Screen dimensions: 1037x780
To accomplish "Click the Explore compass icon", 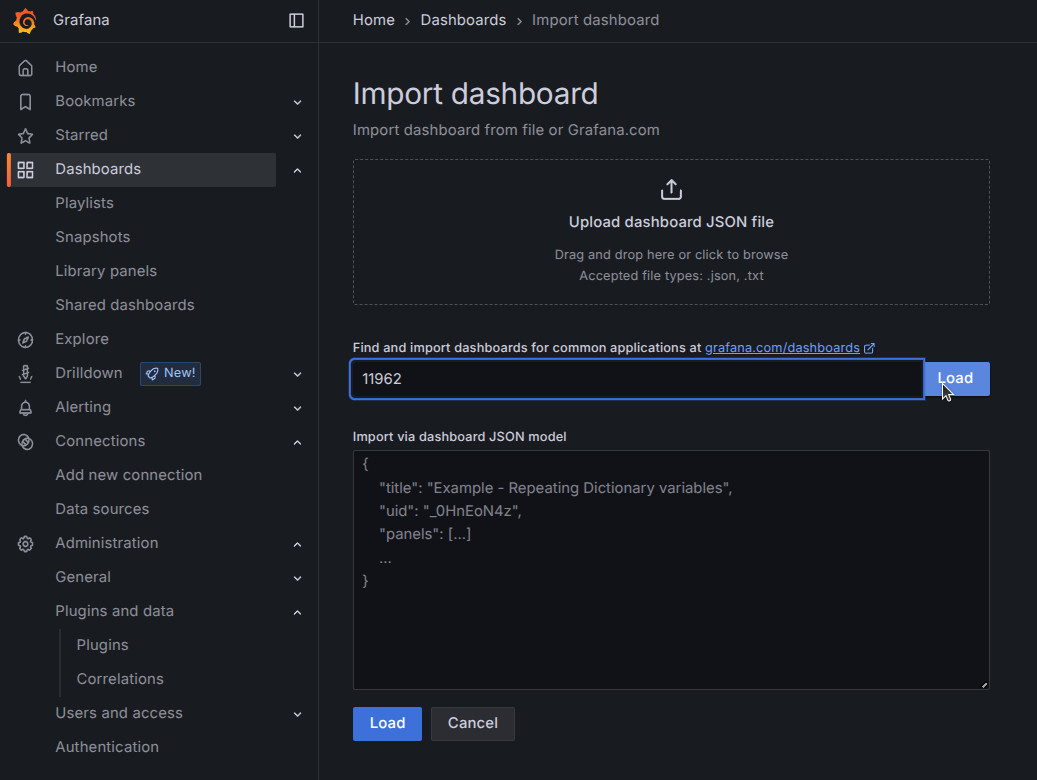I will click(25, 339).
